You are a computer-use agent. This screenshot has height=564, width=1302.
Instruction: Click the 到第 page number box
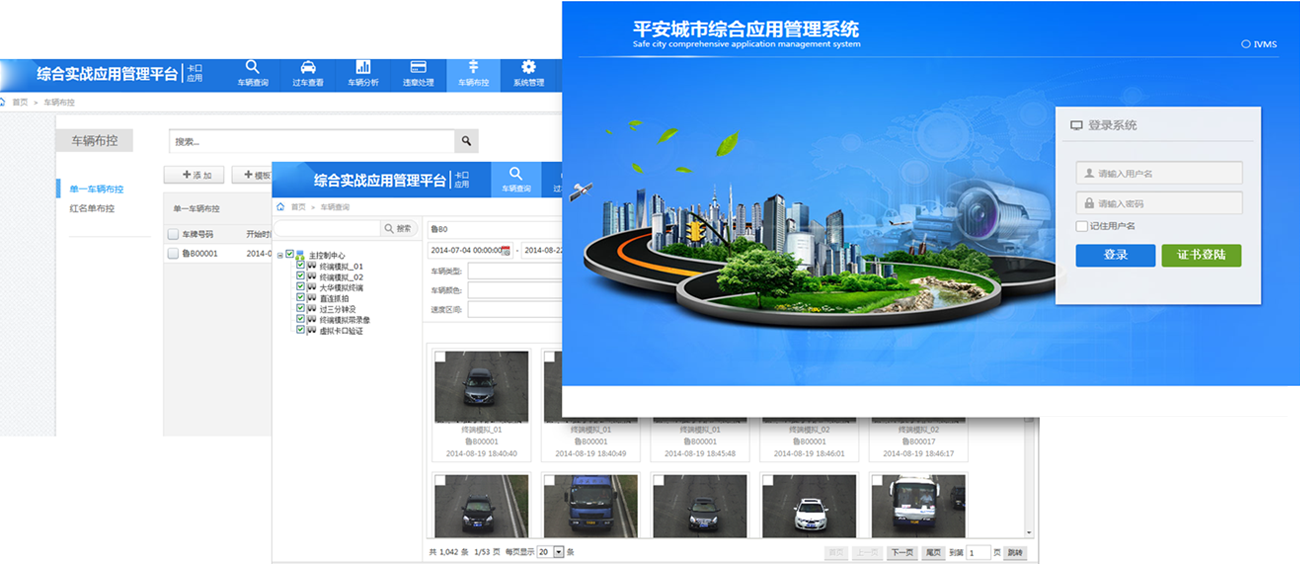pos(978,552)
